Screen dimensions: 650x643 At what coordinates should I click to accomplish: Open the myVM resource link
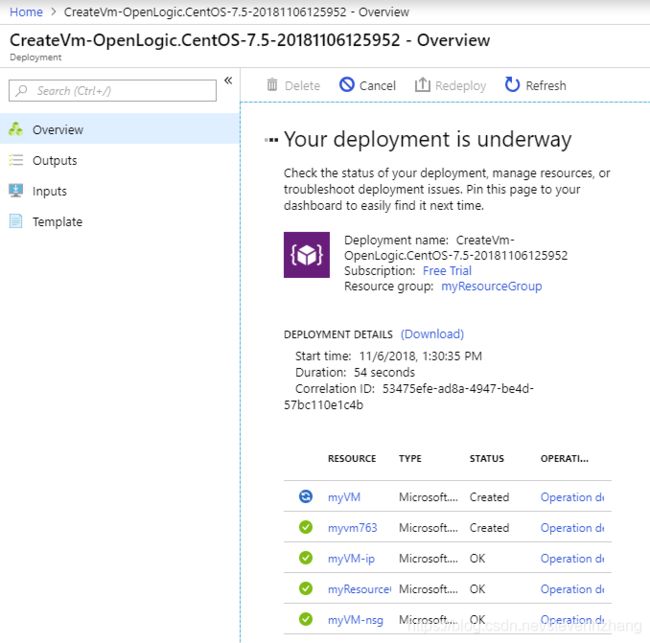(344, 497)
